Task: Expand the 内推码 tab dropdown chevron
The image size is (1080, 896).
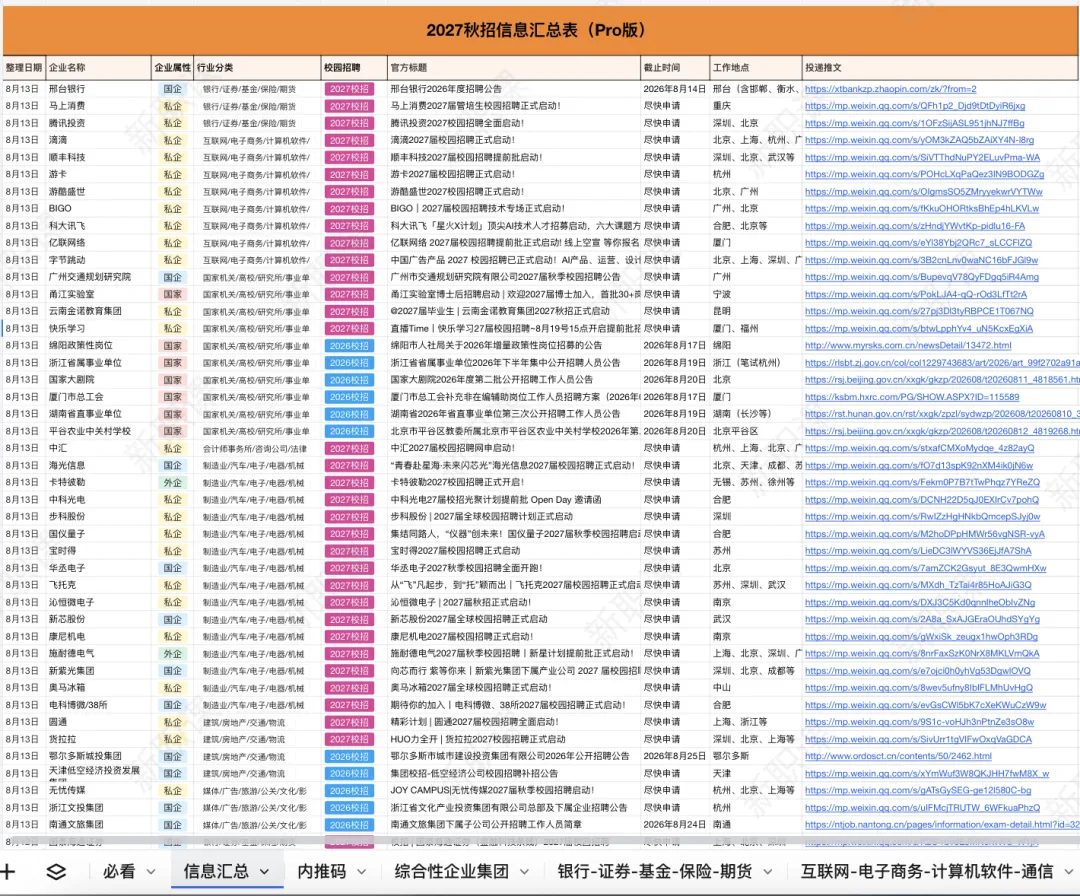Action: (x=361, y=872)
